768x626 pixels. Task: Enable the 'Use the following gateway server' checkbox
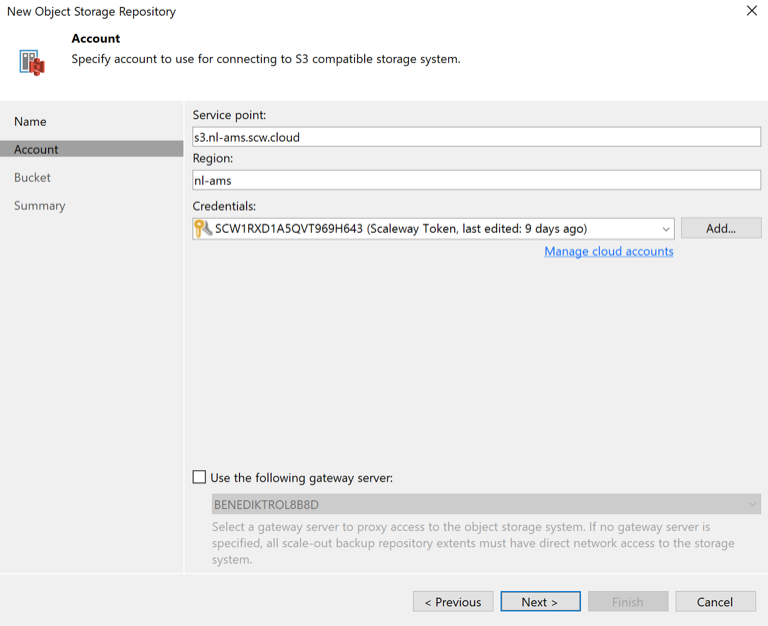coord(200,478)
